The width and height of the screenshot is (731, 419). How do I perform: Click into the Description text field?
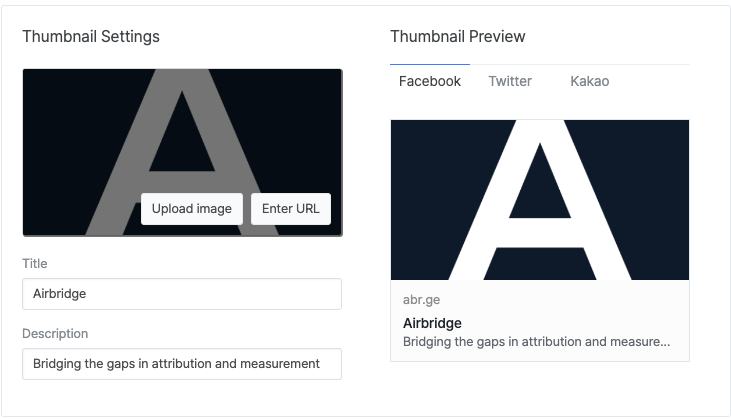pyautogui.click(x=182, y=364)
